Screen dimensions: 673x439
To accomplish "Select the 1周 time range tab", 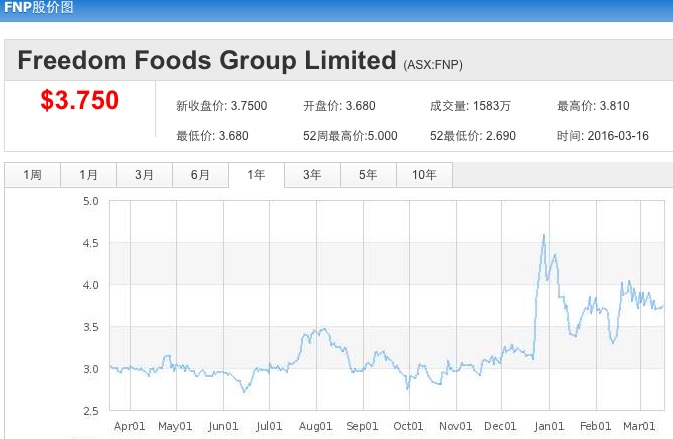I will 32,175.
